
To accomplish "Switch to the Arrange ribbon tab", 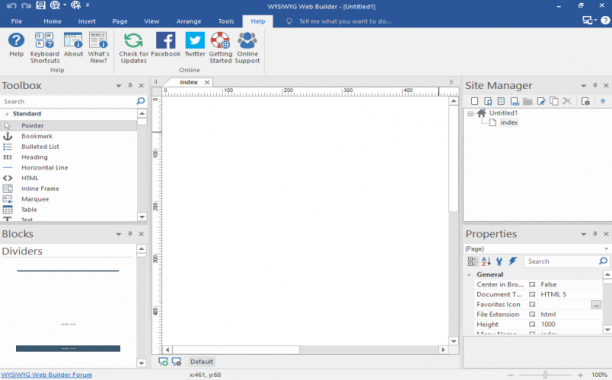I will [x=189, y=21].
